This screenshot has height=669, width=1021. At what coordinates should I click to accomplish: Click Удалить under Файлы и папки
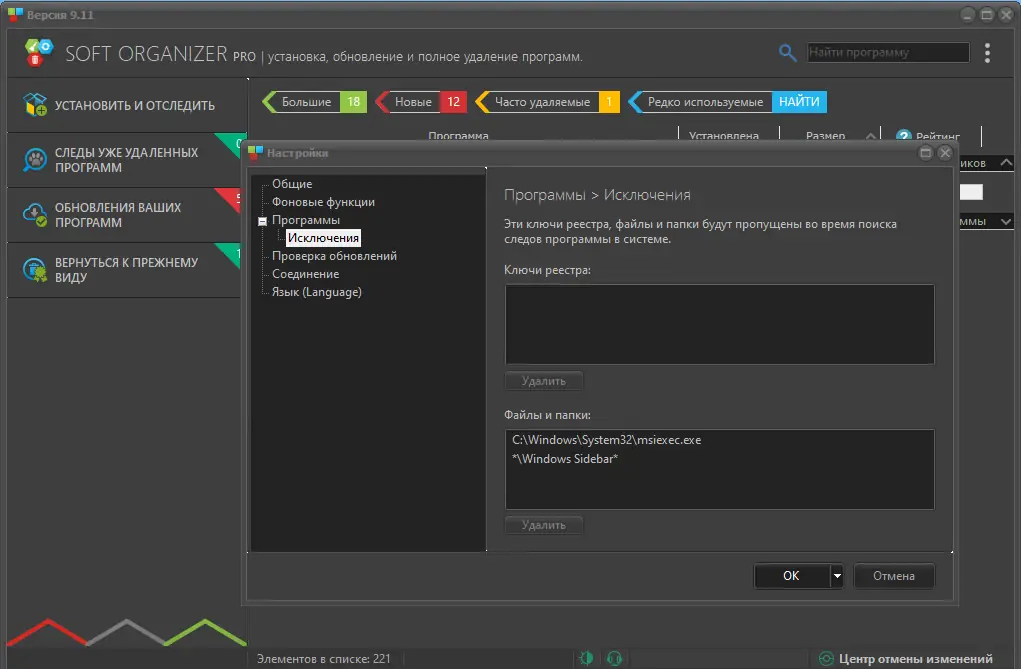point(544,525)
